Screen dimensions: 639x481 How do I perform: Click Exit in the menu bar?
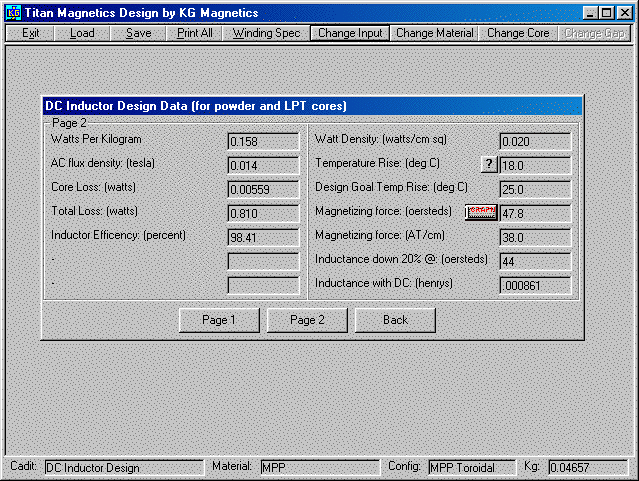pyautogui.click(x=31, y=33)
